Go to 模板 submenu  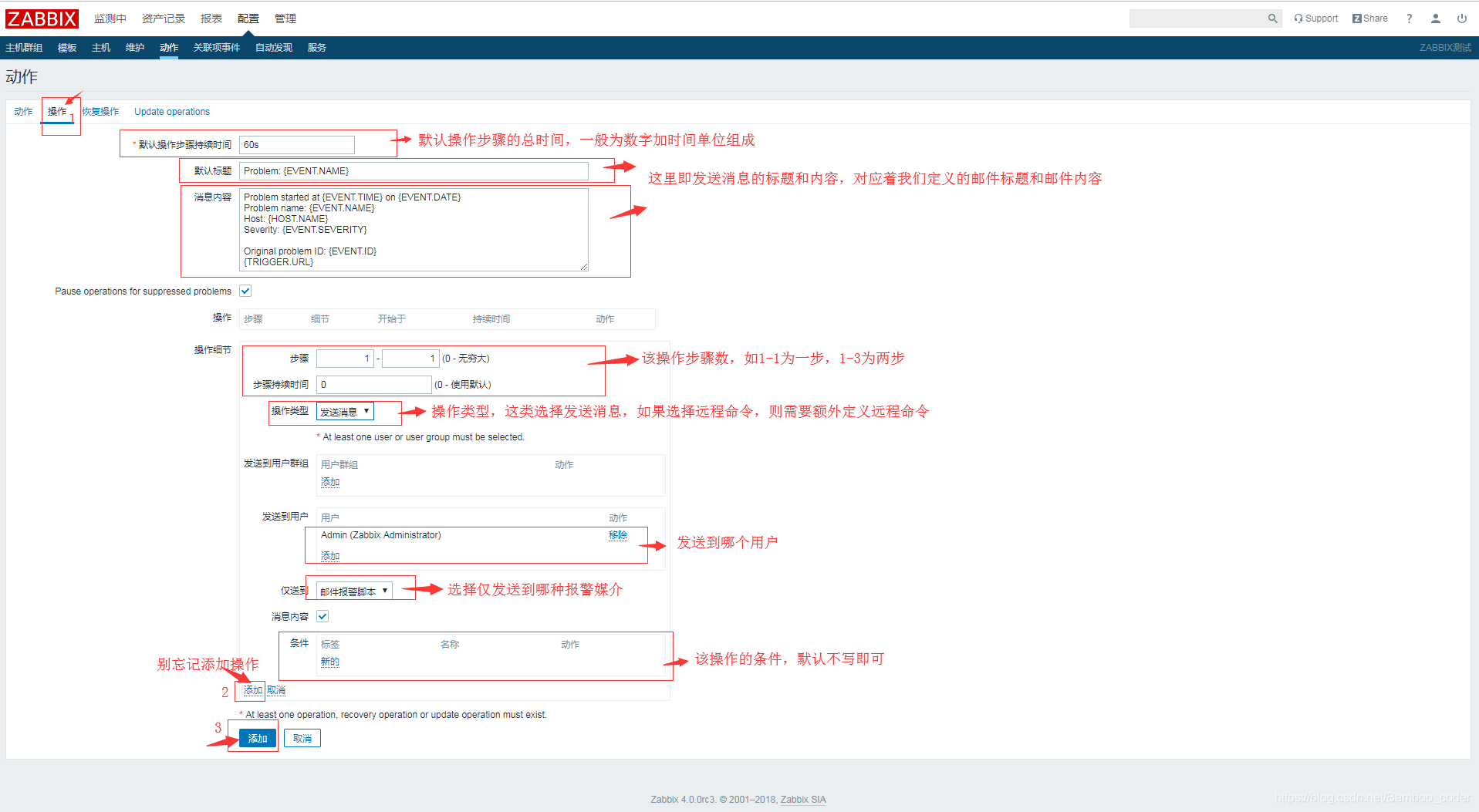(67, 48)
